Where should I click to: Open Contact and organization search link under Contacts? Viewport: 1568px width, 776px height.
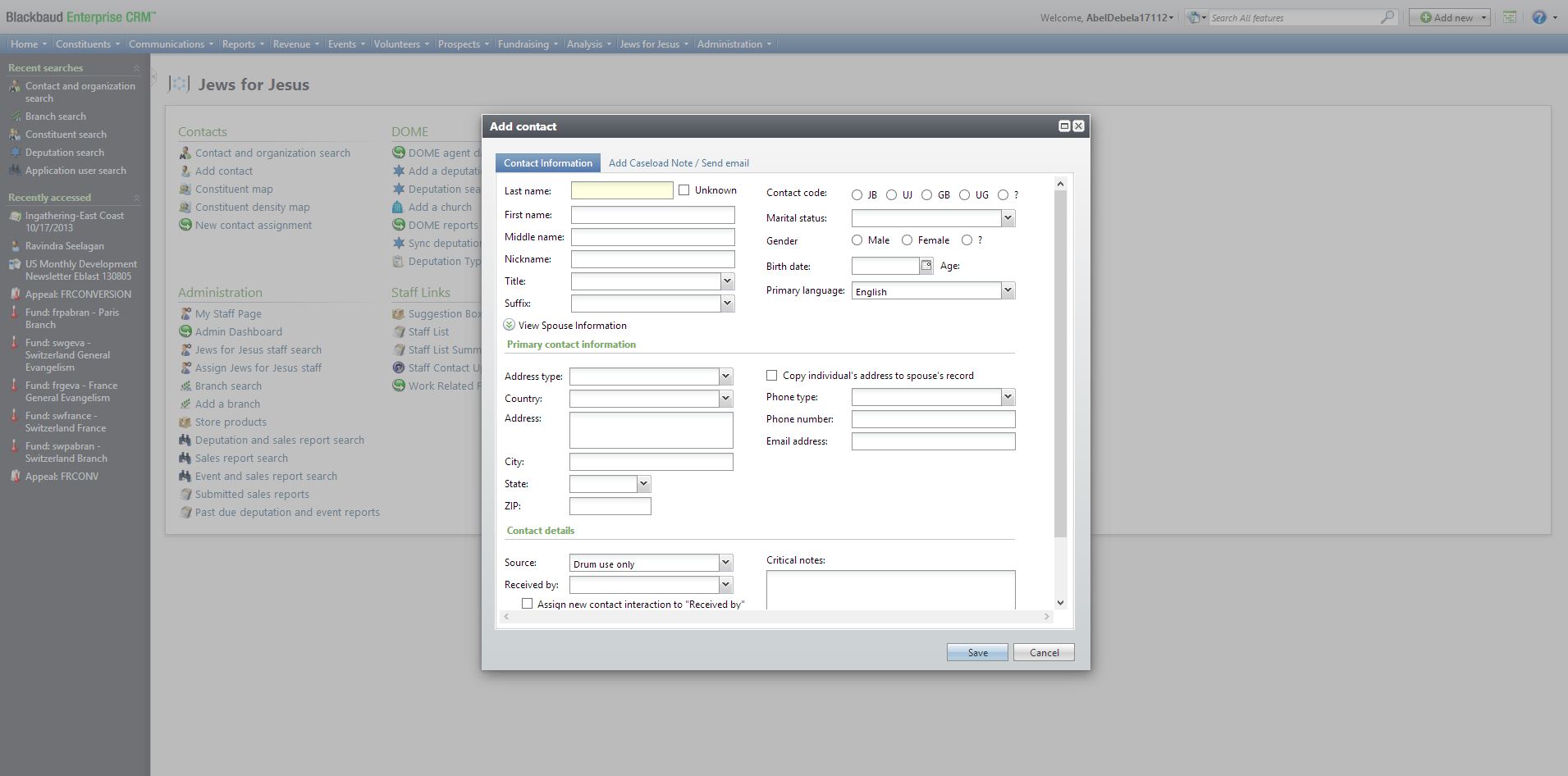[x=272, y=153]
